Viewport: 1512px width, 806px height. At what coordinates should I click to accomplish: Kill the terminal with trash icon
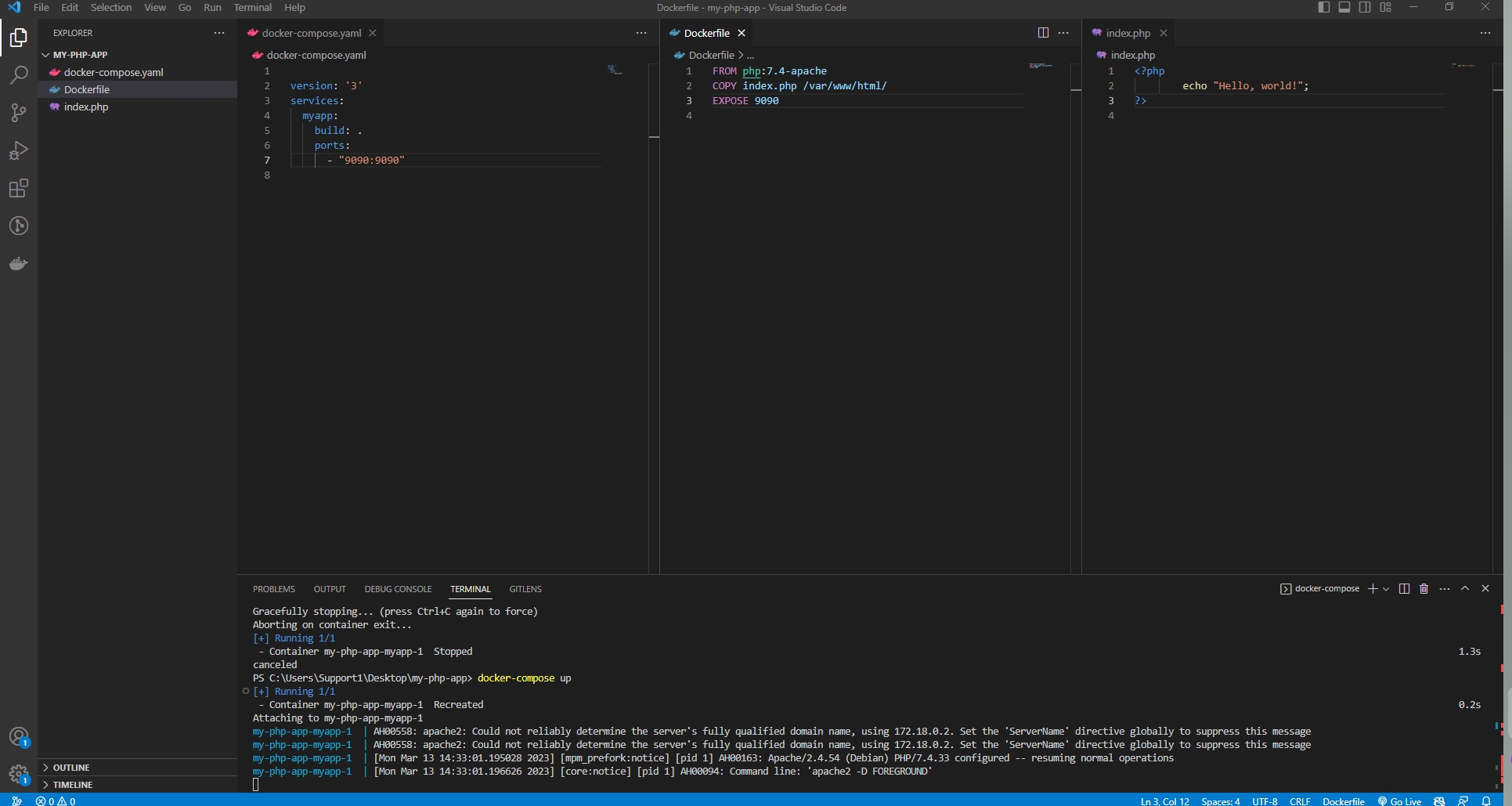pyautogui.click(x=1424, y=589)
